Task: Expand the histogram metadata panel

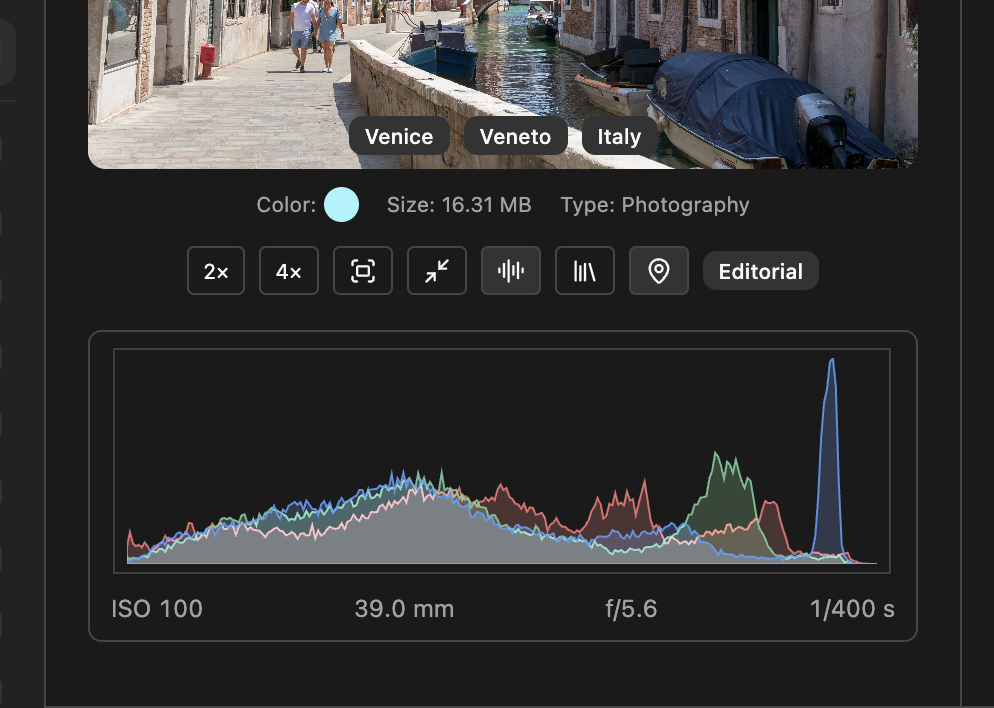Action: tap(502, 485)
